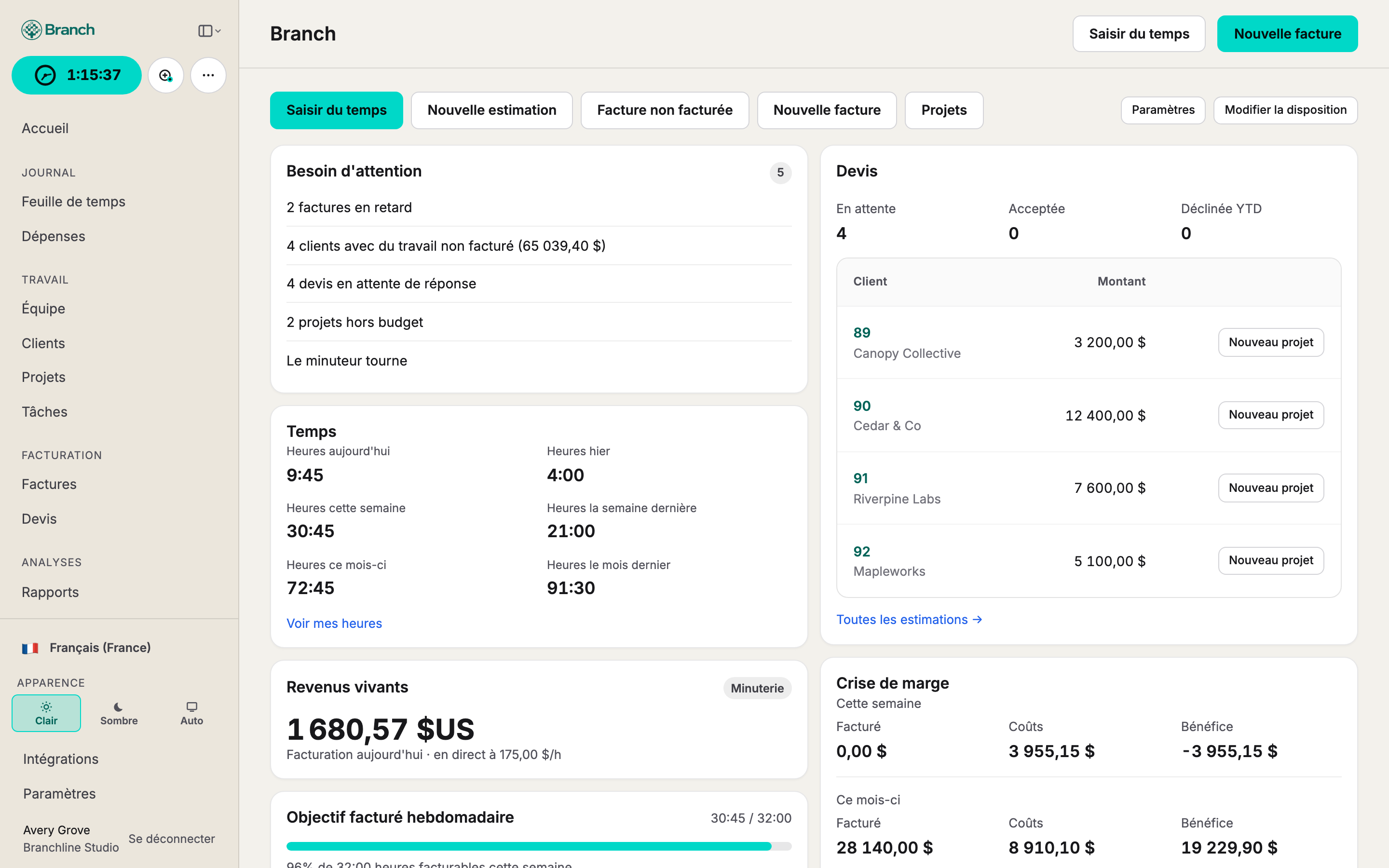
Task: Open Dépenses in the sidebar
Action: coord(54,236)
